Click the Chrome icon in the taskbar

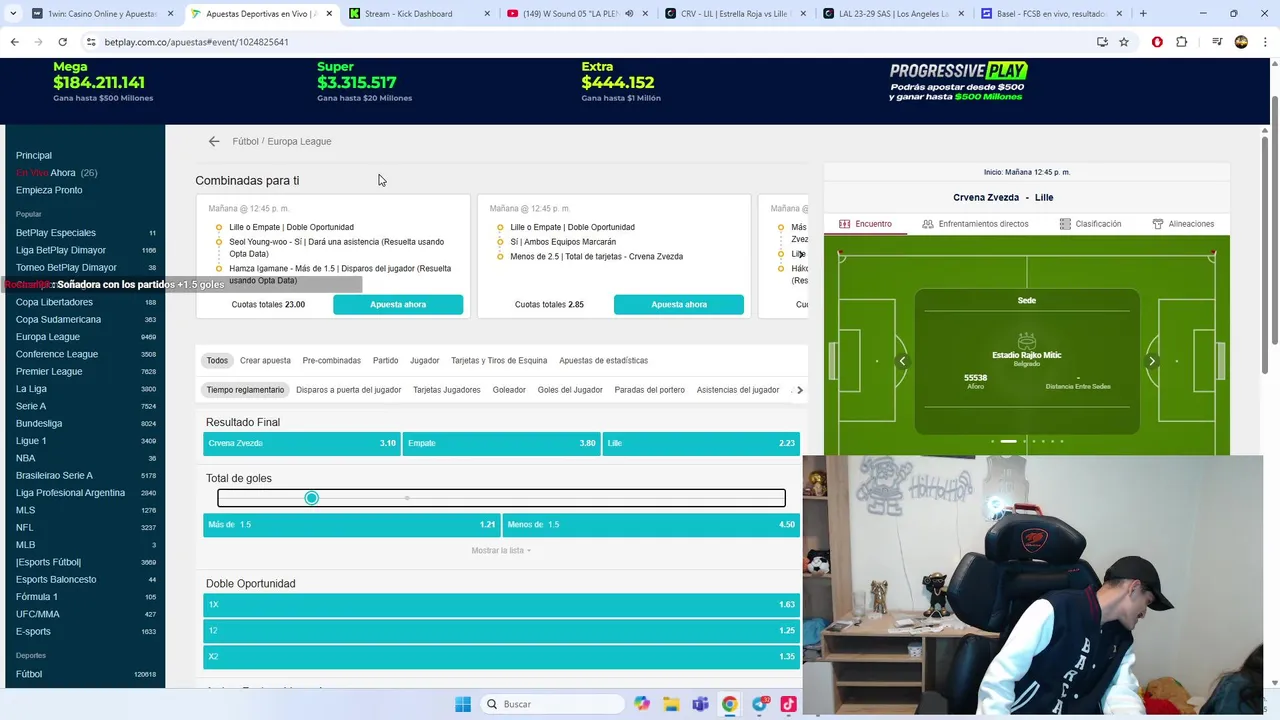tap(730, 704)
